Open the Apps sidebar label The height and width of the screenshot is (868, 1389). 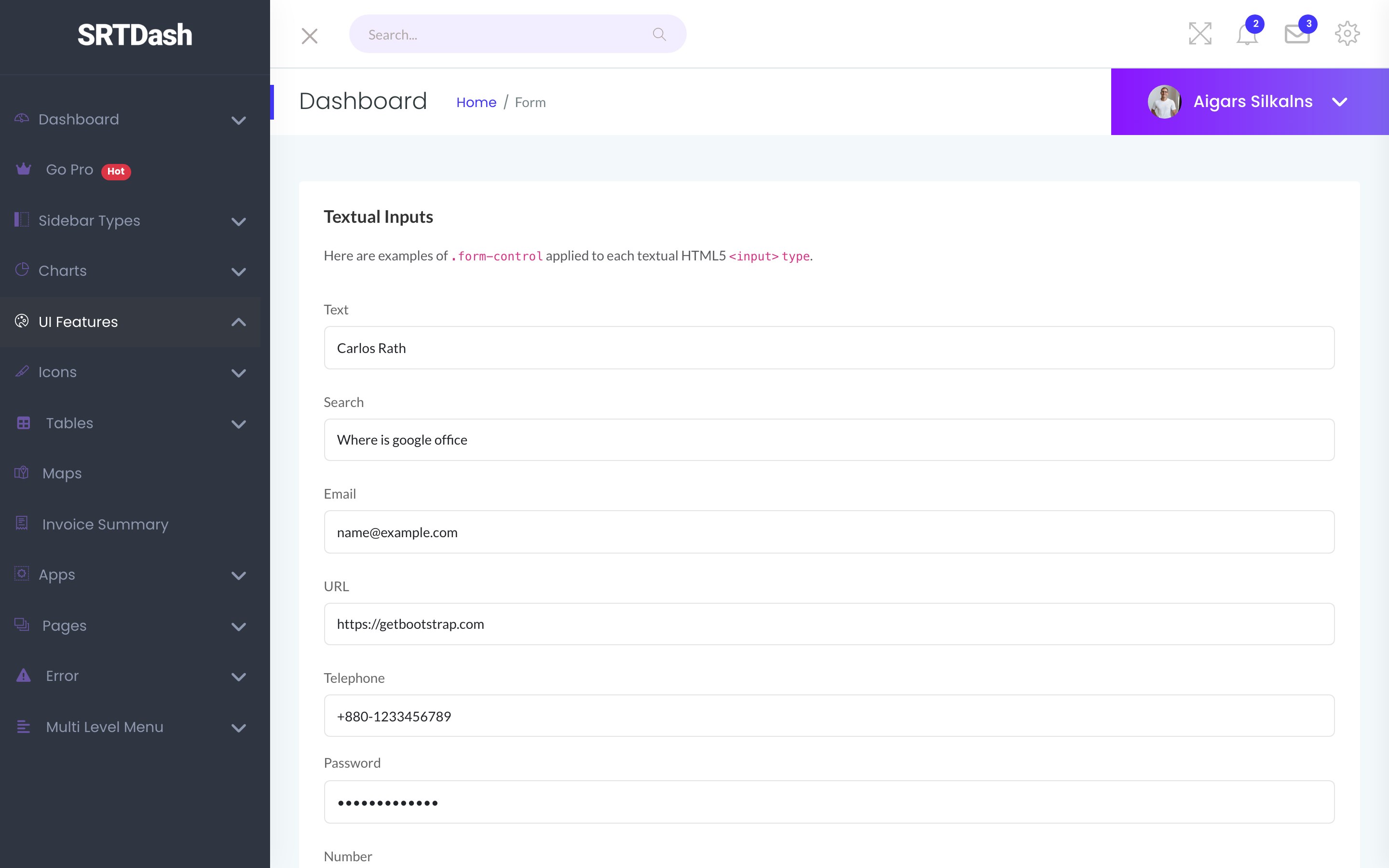pos(57,575)
